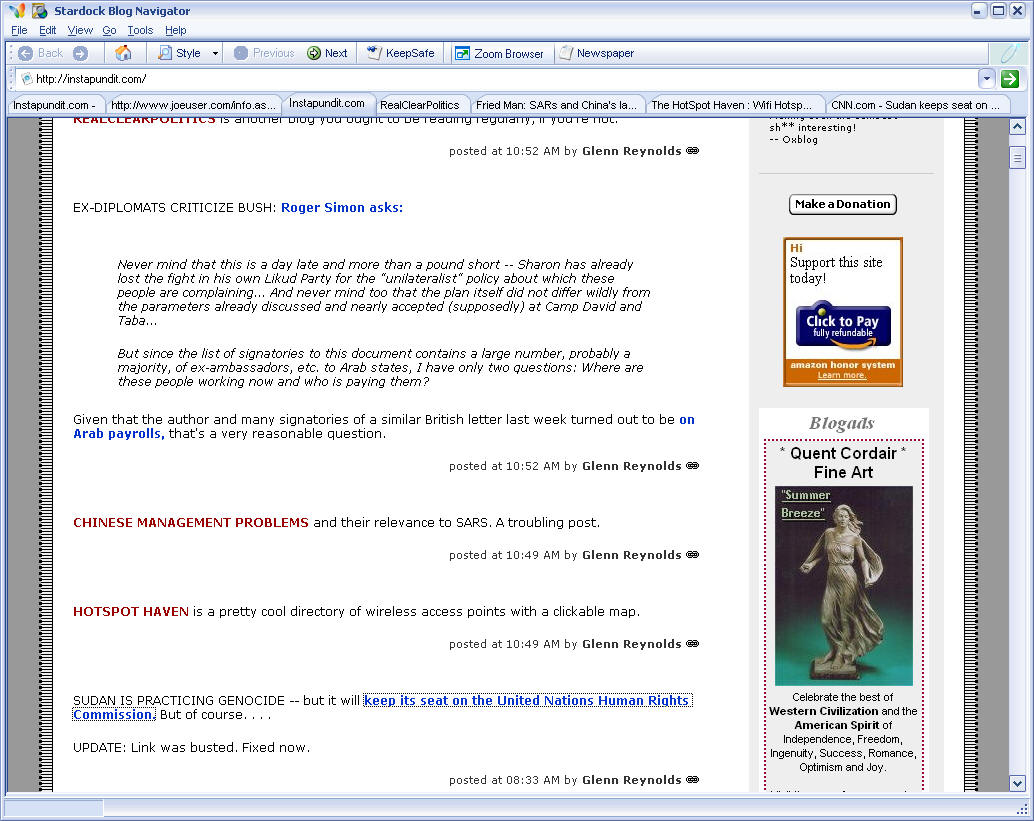Click the vertical scrollbar down arrow
Image resolution: width=1034 pixels, height=821 pixels.
(1018, 783)
